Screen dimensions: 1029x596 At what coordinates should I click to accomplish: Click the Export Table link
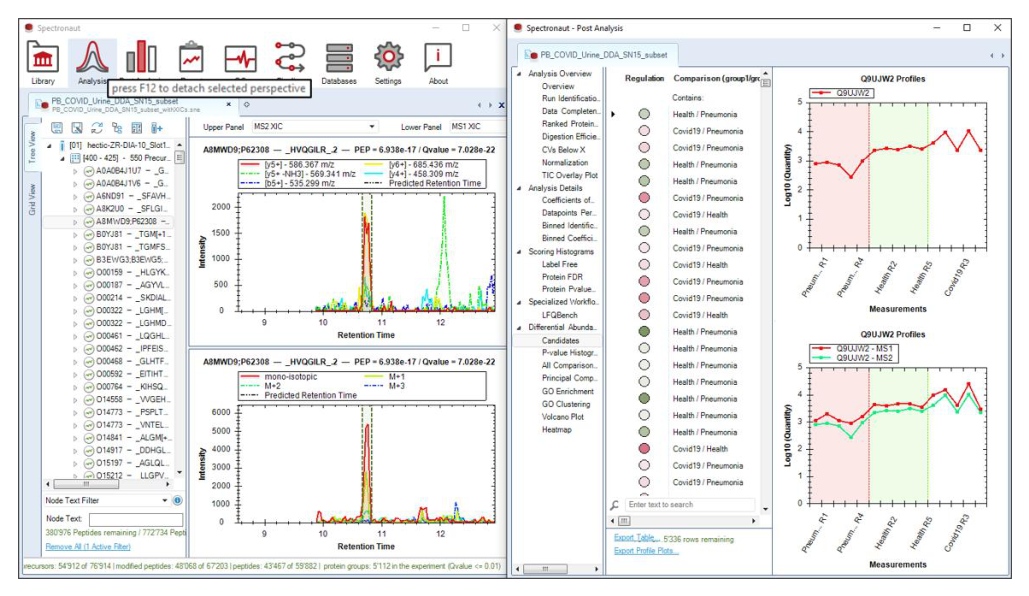click(637, 538)
